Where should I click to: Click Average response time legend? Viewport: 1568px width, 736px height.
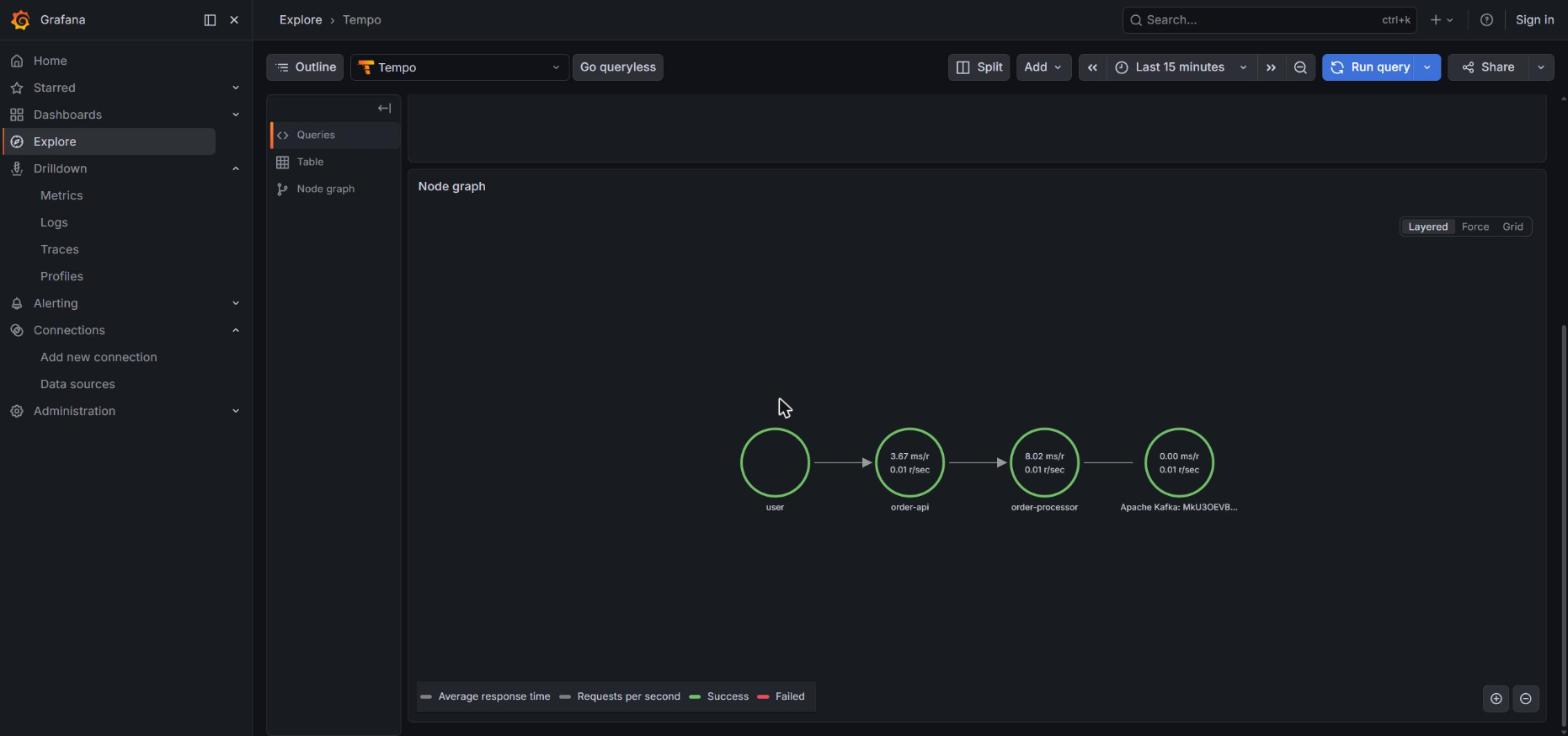(x=486, y=697)
